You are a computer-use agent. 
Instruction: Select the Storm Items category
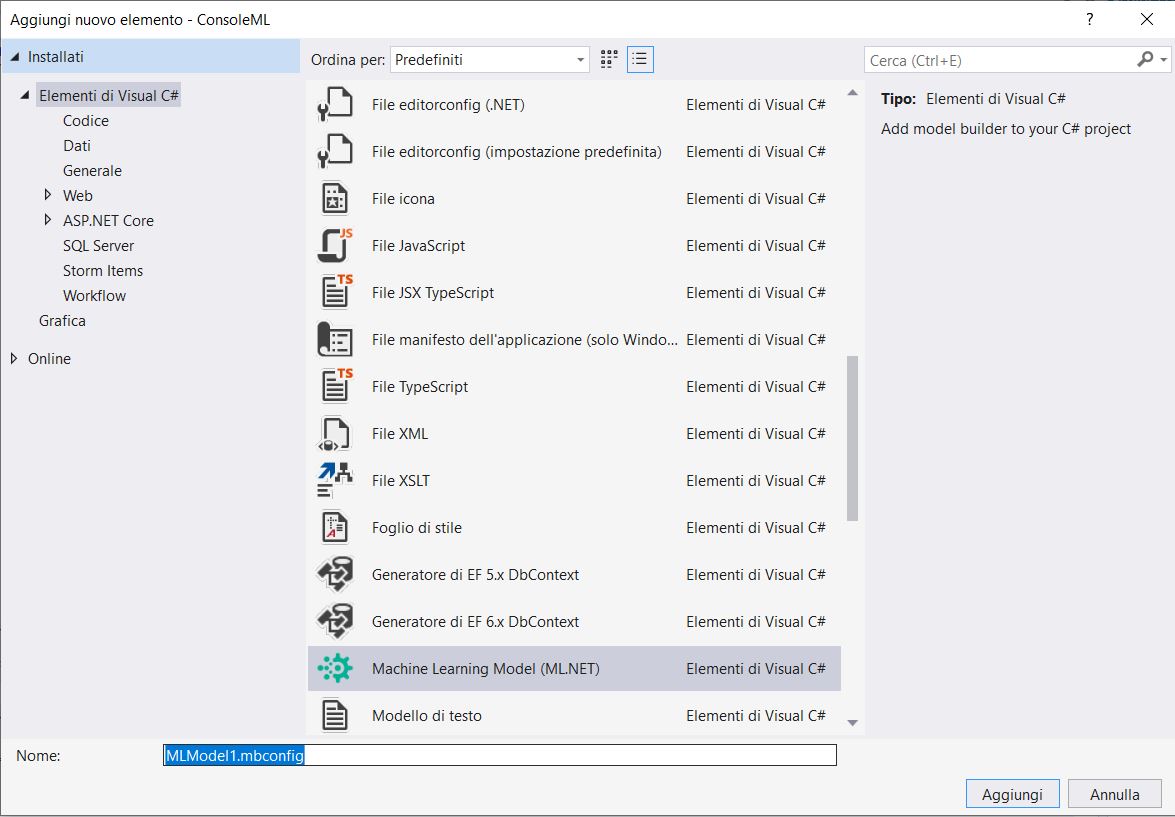[x=103, y=271]
